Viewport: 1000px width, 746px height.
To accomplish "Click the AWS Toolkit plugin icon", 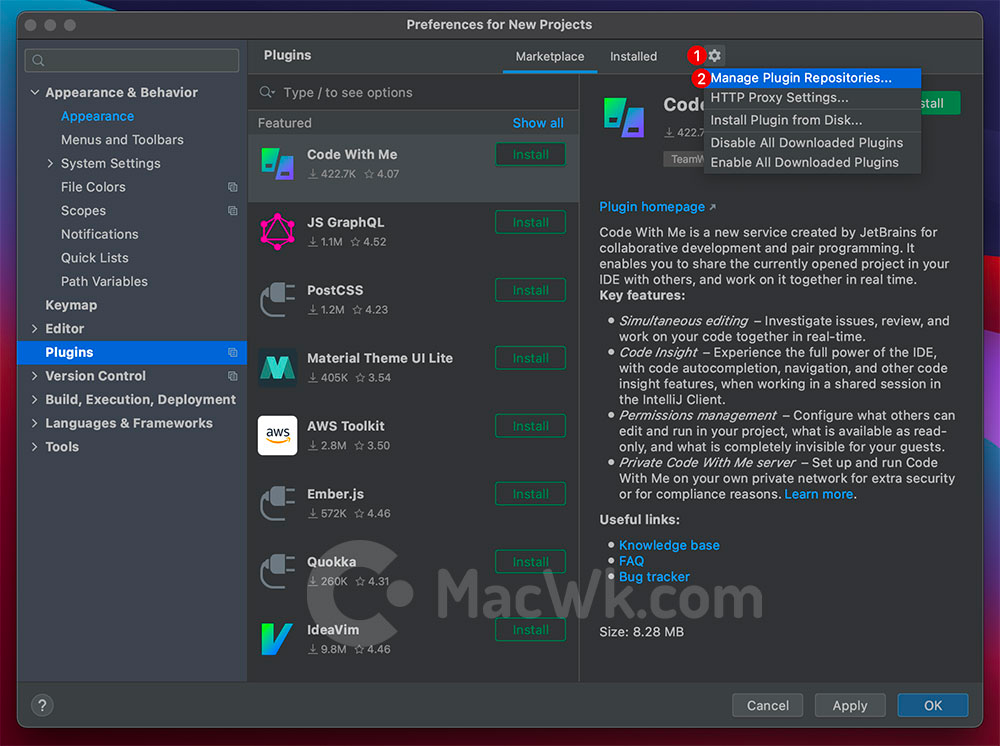I will pos(277,435).
